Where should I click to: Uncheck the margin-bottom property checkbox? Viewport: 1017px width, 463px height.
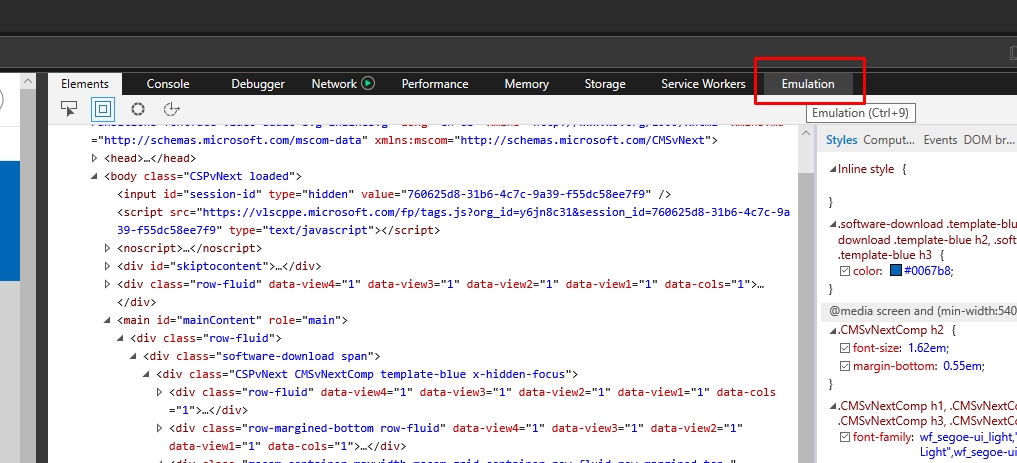pyautogui.click(x=844, y=366)
